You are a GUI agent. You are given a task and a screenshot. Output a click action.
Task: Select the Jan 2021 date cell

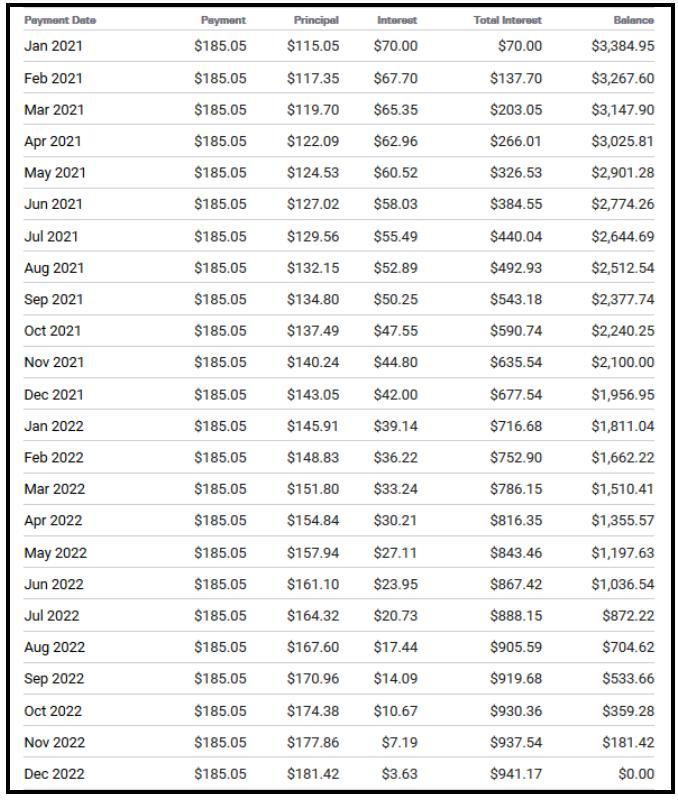(53, 46)
